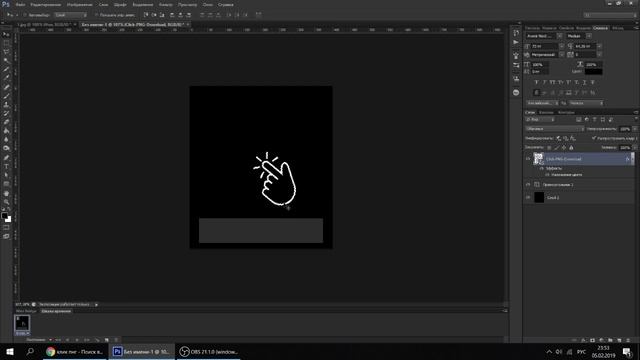The image size is (640, 360).
Task: Duplicate selected frame in timeline
Action: 107,340
